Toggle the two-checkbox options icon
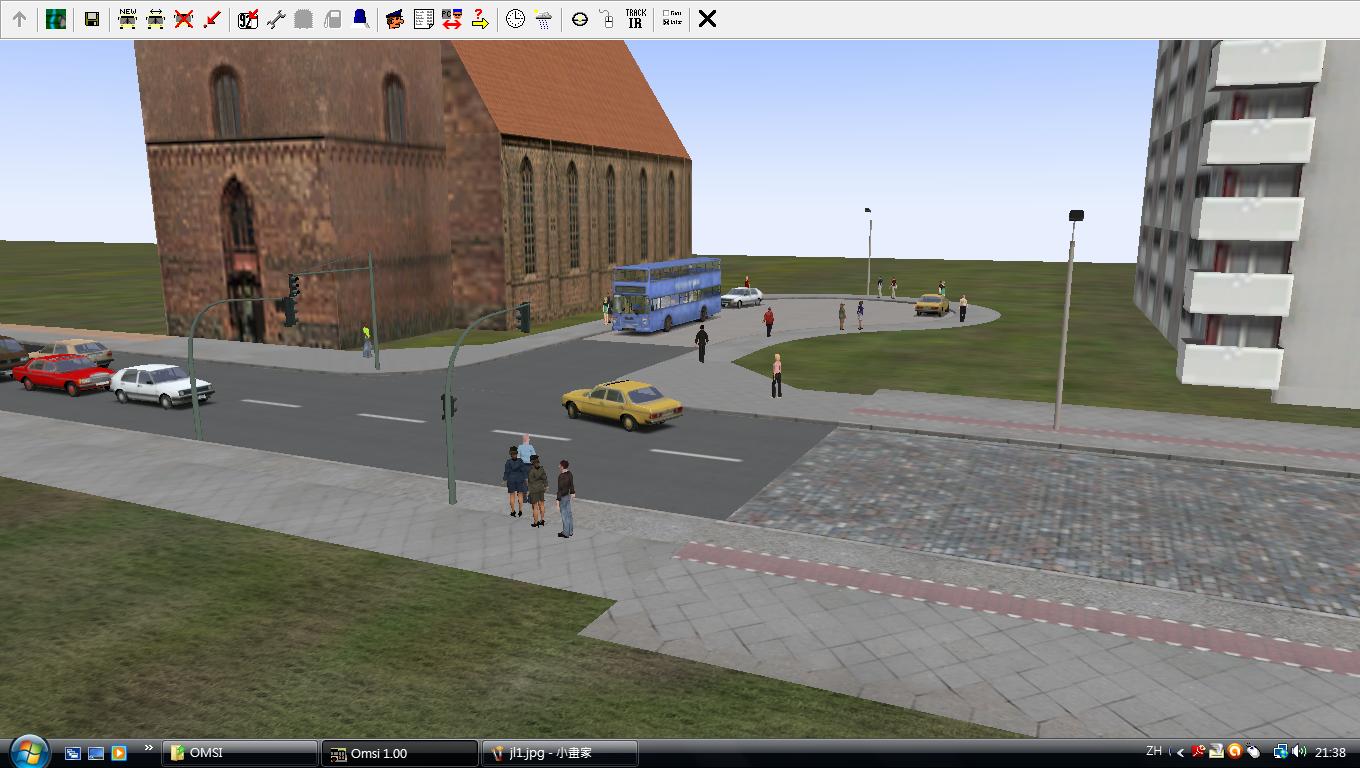Viewport: 1360px width, 768px height. coord(672,19)
